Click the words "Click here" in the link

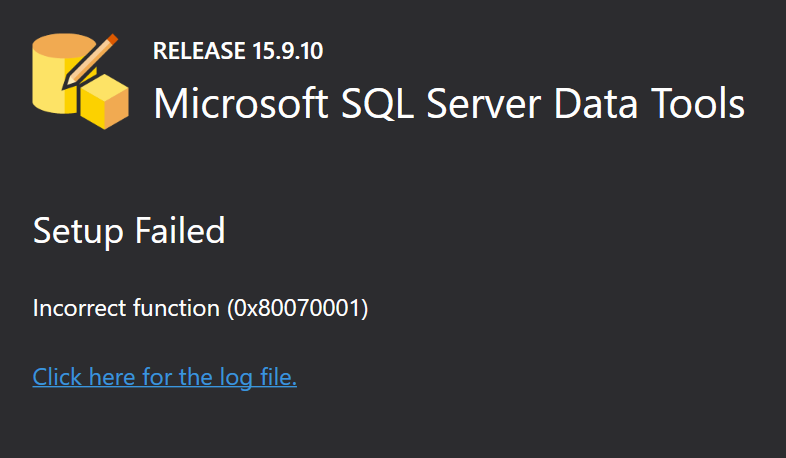[84, 377]
